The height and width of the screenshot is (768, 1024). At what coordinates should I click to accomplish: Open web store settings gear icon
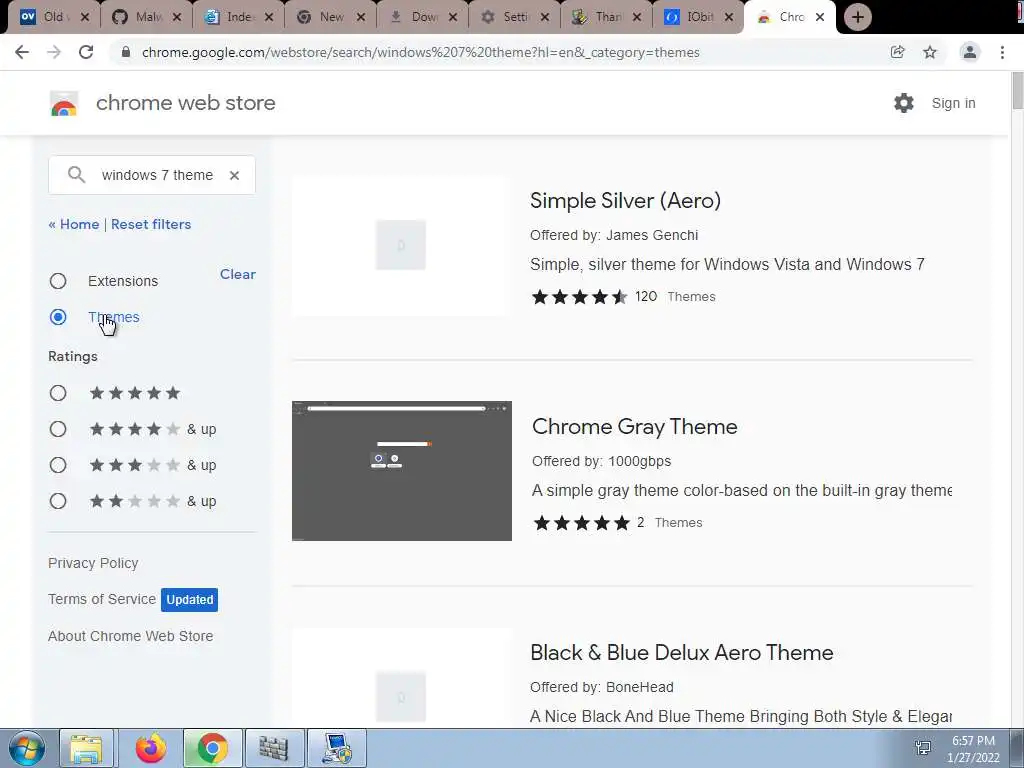point(904,103)
